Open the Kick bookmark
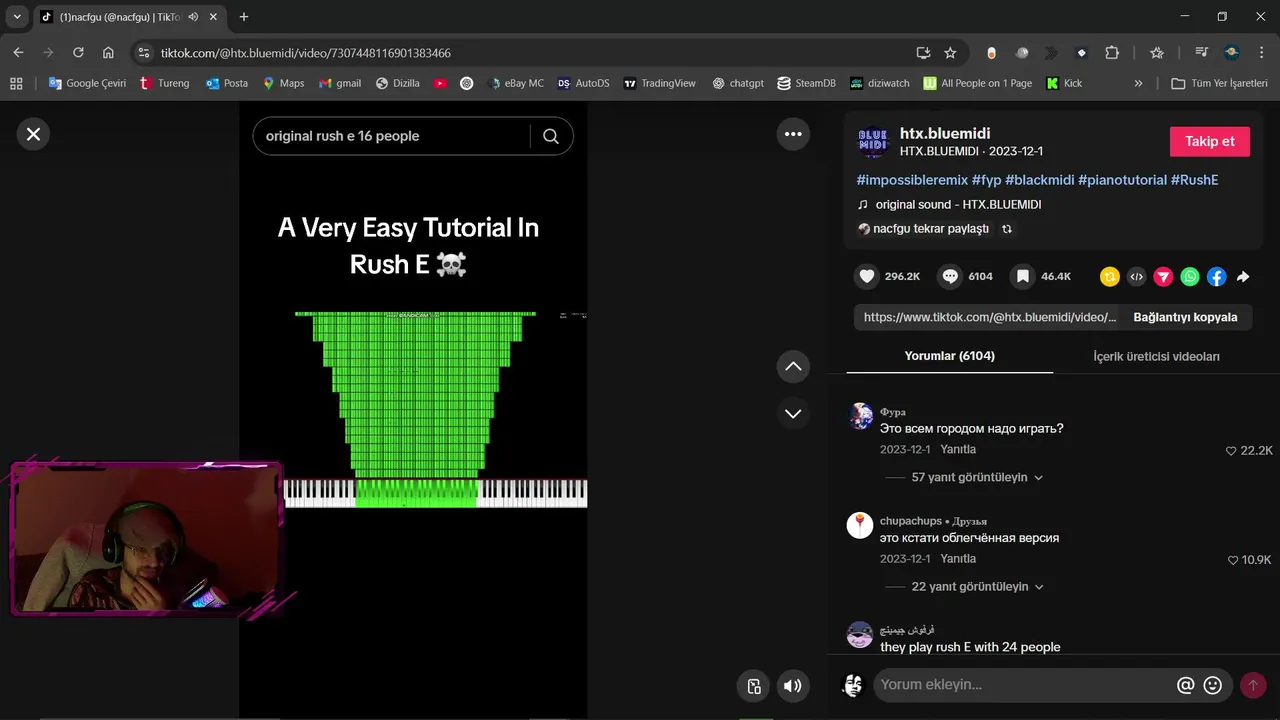The height and width of the screenshot is (720, 1280). (1064, 83)
